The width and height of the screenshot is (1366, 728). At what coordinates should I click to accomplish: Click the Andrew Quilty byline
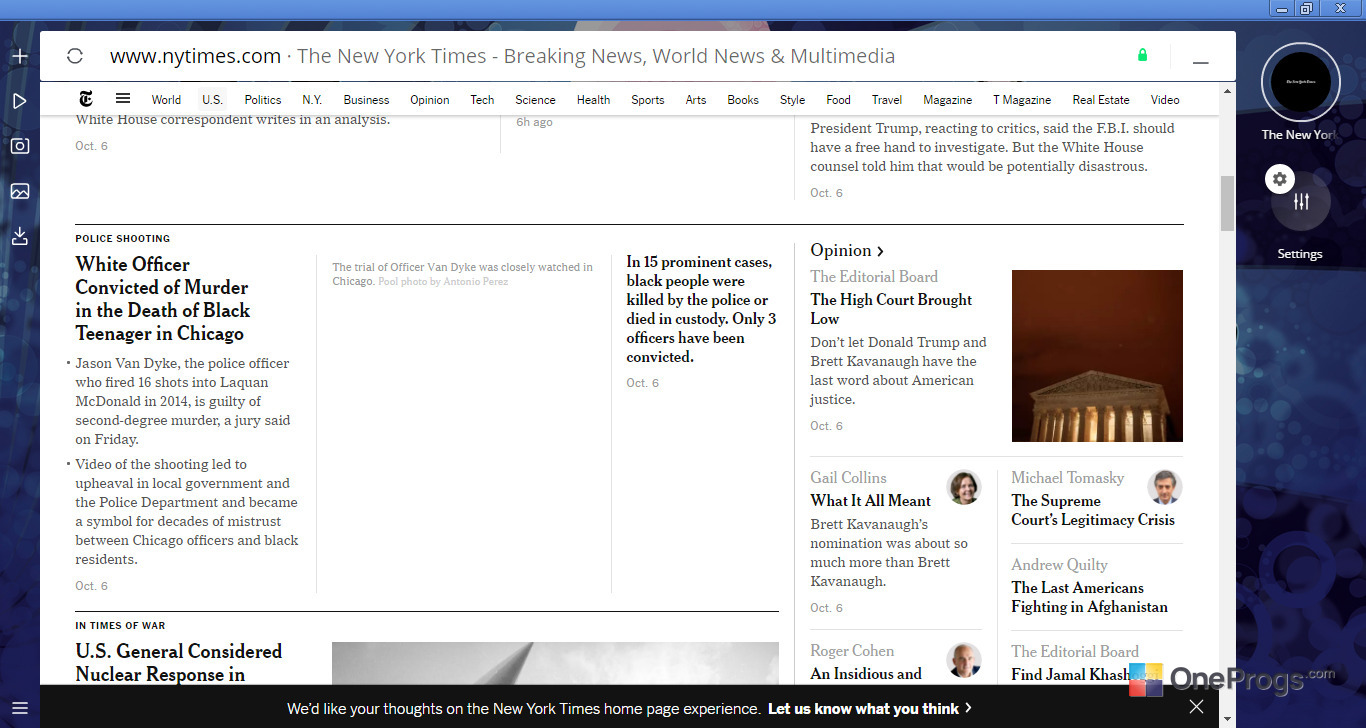[x=1059, y=565]
